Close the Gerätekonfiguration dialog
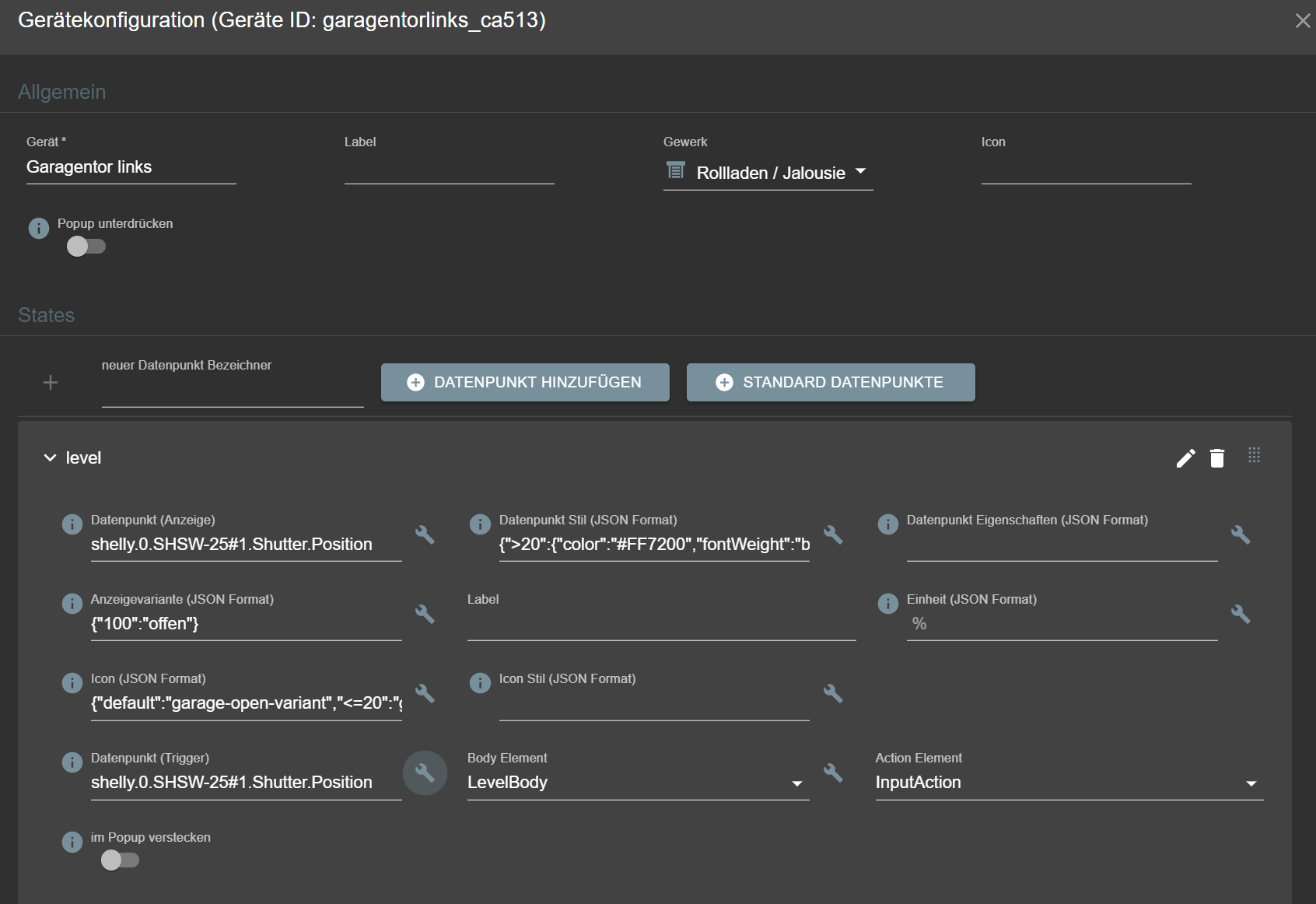Screen dimensions: 1316x904 pos(1303,21)
